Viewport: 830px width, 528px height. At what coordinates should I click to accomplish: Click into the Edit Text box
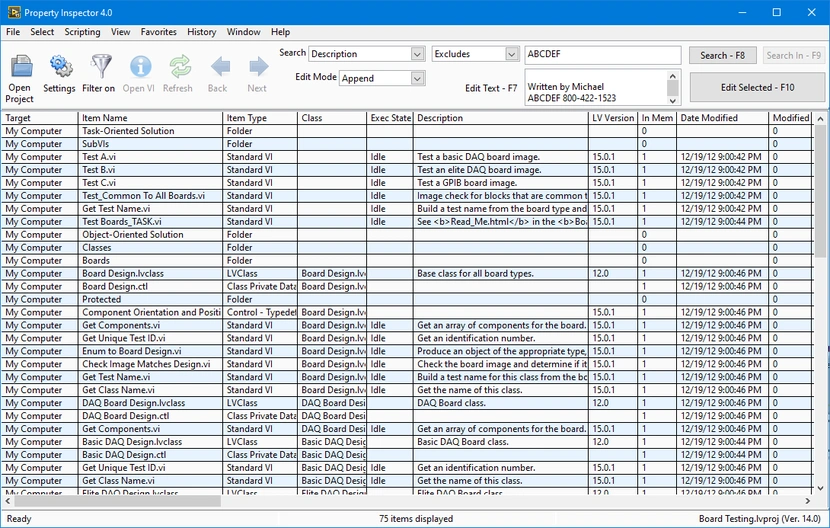coord(596,88)
